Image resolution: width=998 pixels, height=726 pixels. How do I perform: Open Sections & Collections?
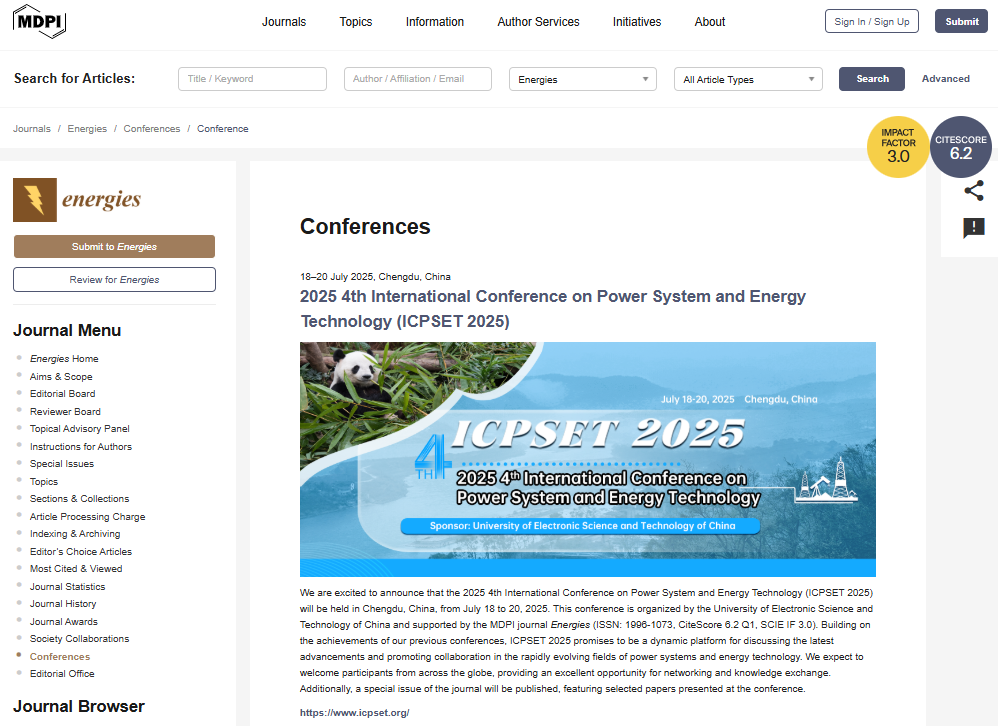[x=80, y=499]
